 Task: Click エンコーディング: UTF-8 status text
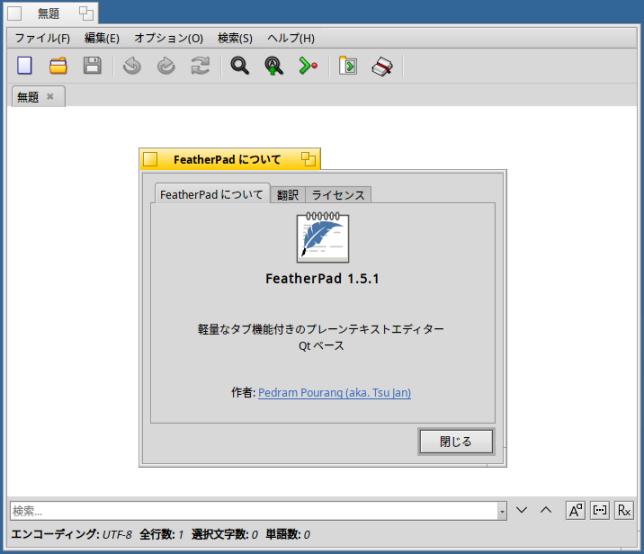71,534
